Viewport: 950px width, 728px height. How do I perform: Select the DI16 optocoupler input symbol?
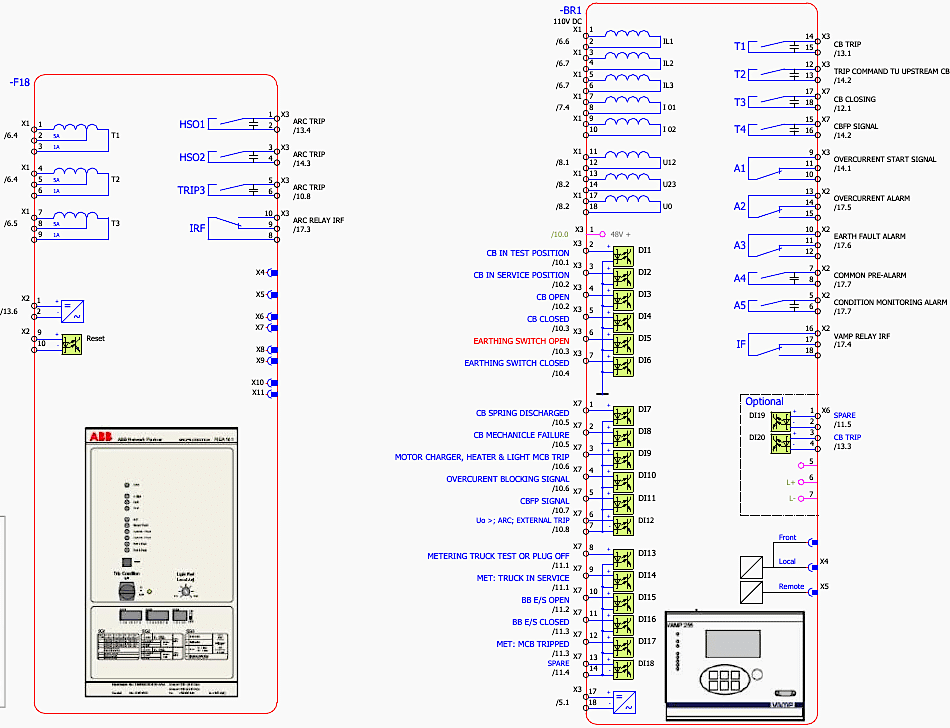tap(623, 625)
